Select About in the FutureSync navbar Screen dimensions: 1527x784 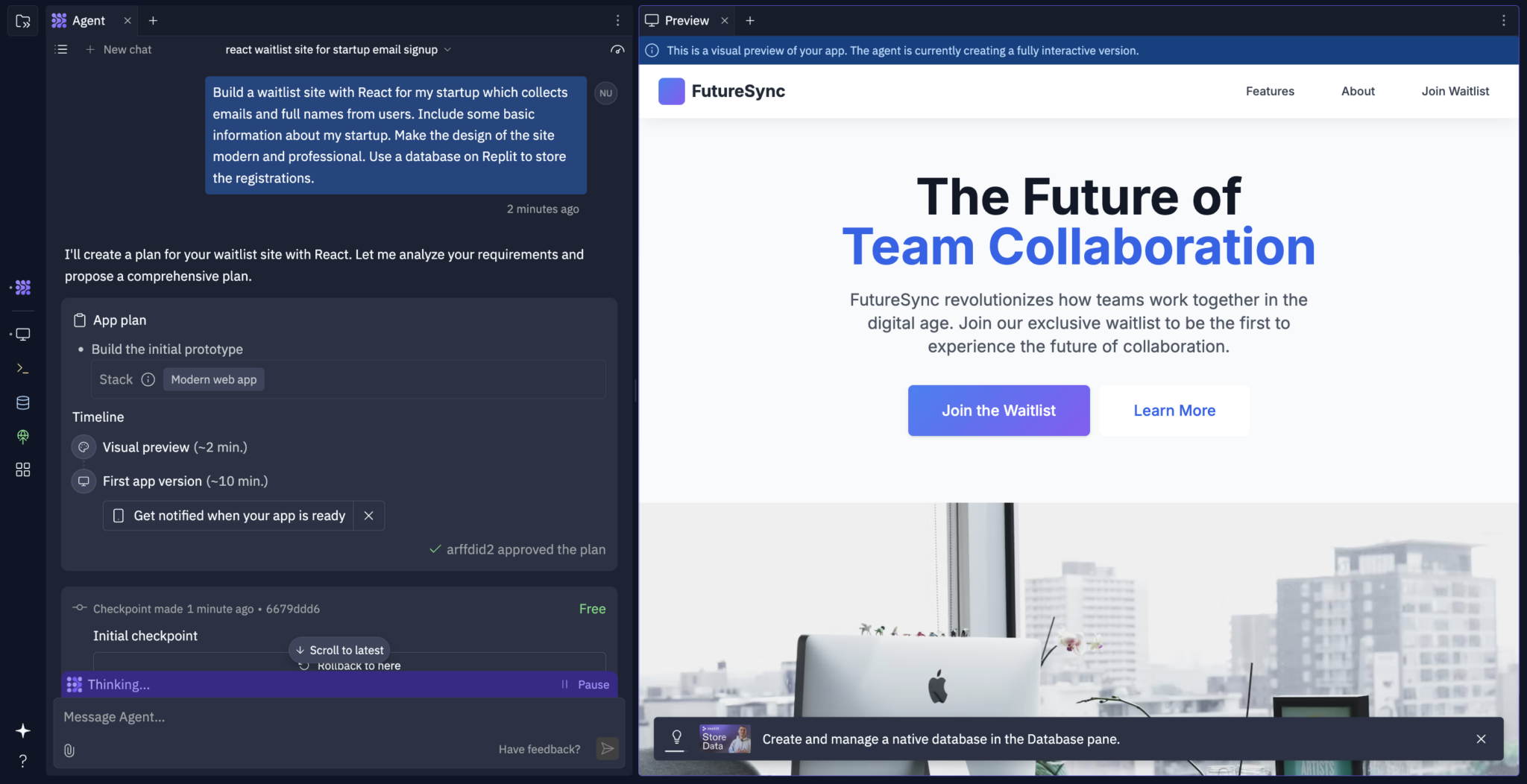coord(1357,91)
